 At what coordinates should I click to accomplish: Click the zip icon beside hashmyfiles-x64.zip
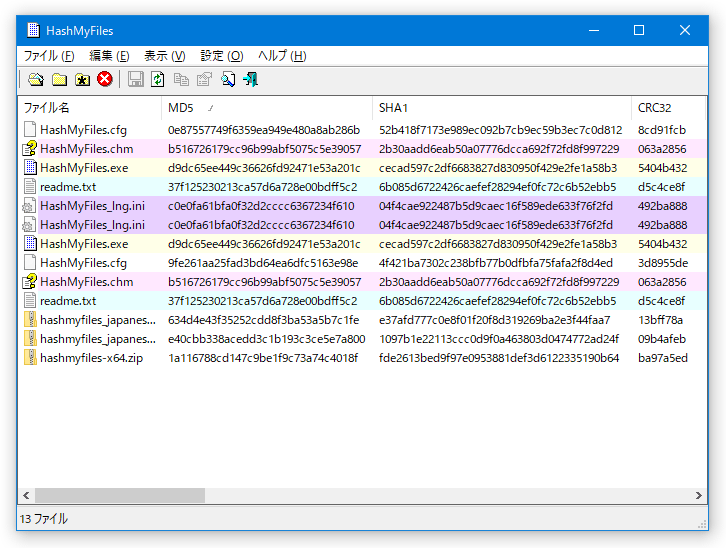[x=30, y=358]
